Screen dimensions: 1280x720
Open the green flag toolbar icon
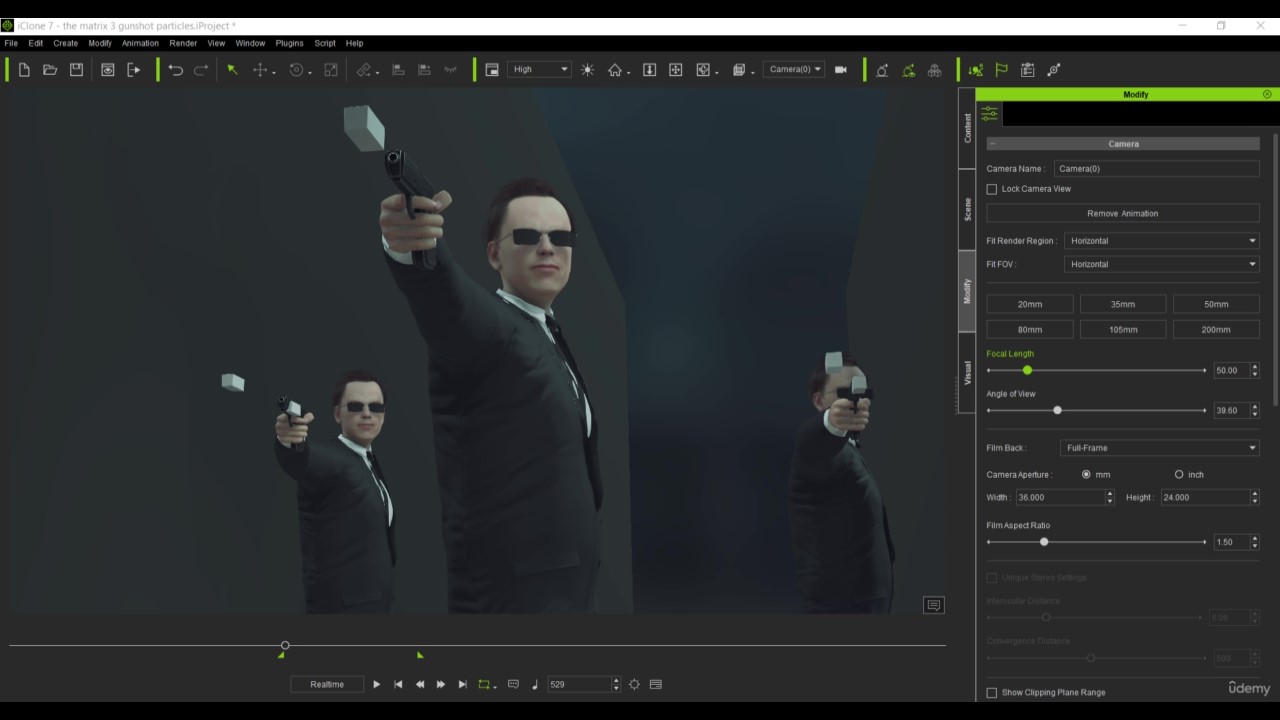click(x=1001, y=70)
